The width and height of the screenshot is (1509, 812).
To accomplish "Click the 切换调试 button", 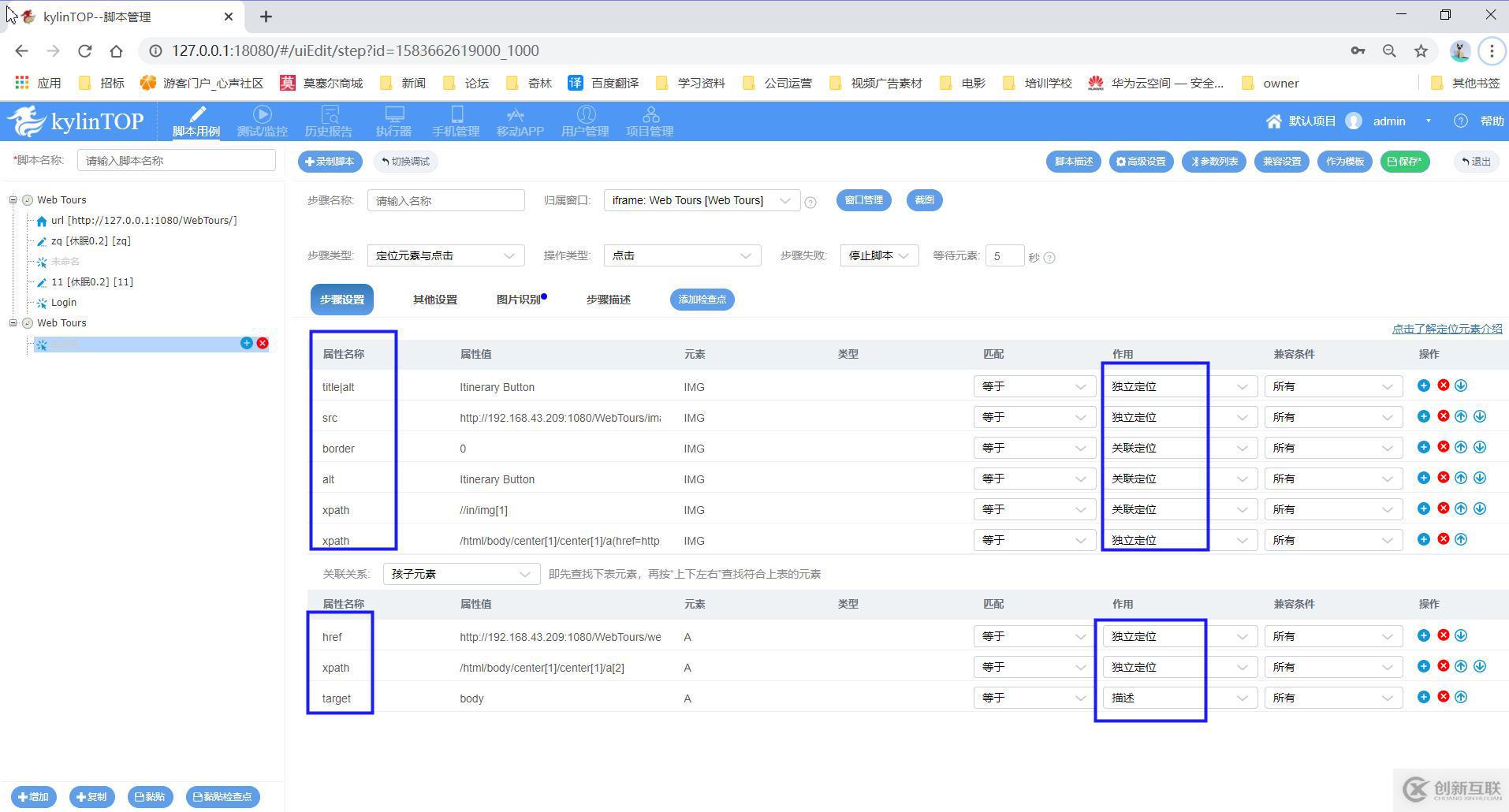I will [x=406, y=162].
